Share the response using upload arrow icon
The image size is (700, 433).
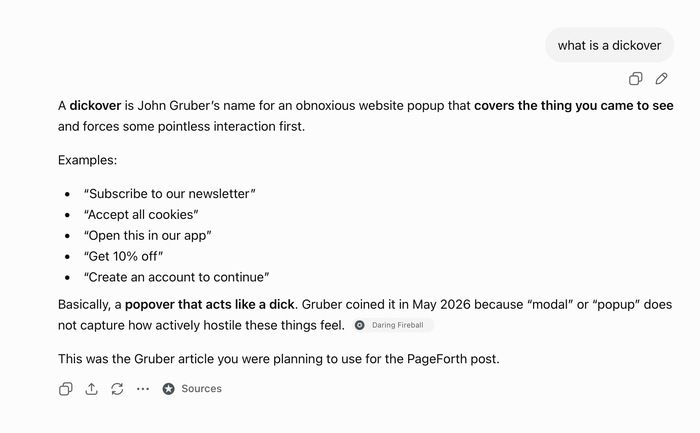click(x=92, y=389)
